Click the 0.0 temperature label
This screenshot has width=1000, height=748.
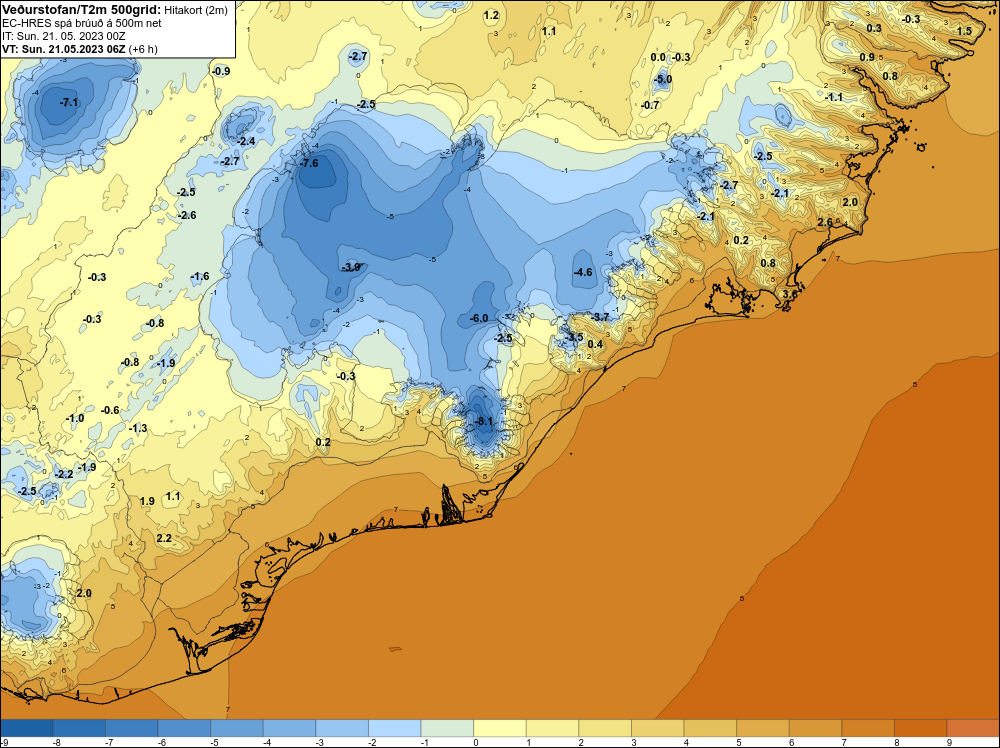[x=658, y=57]
